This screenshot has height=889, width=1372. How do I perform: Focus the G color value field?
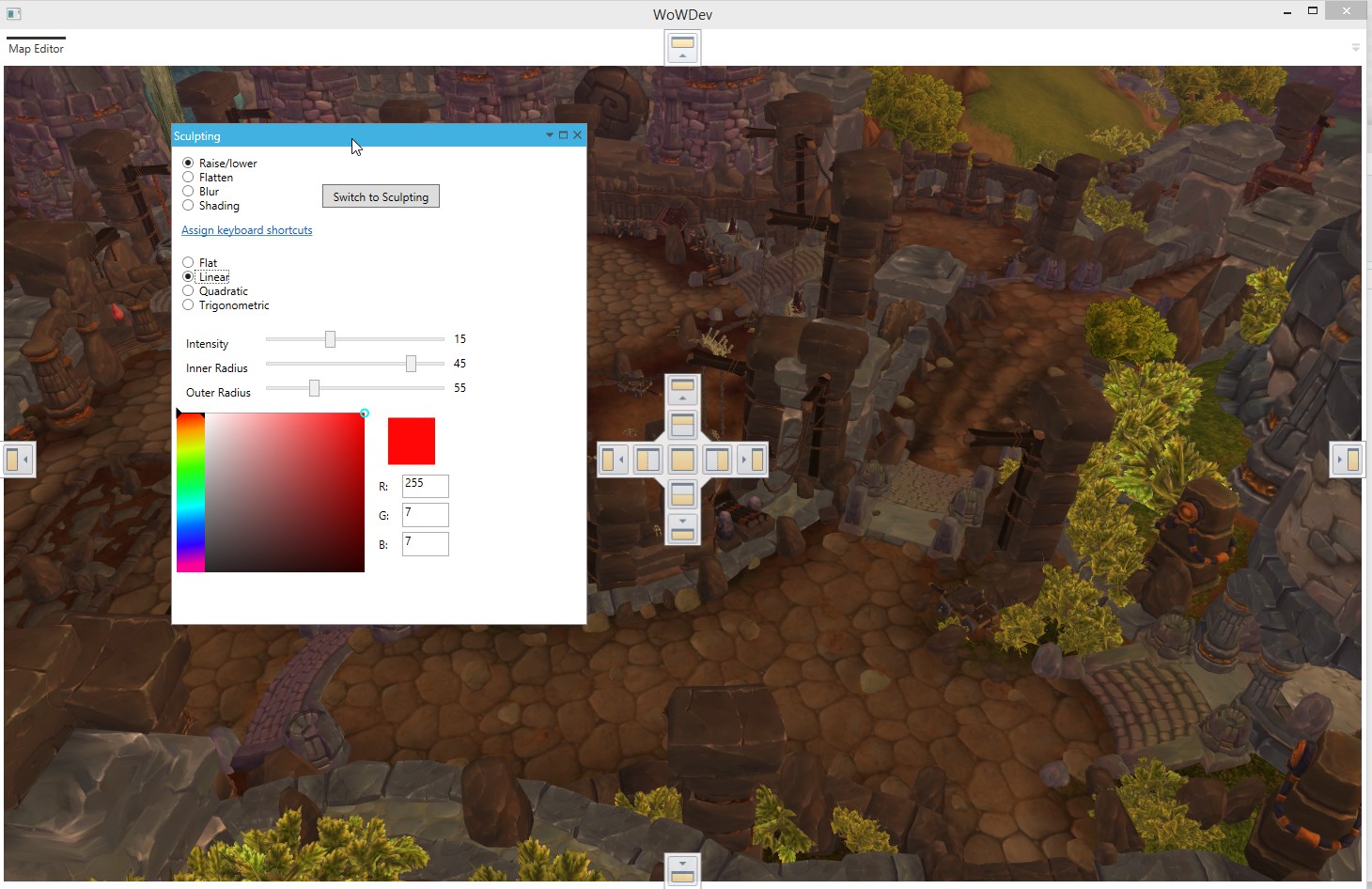426,515
